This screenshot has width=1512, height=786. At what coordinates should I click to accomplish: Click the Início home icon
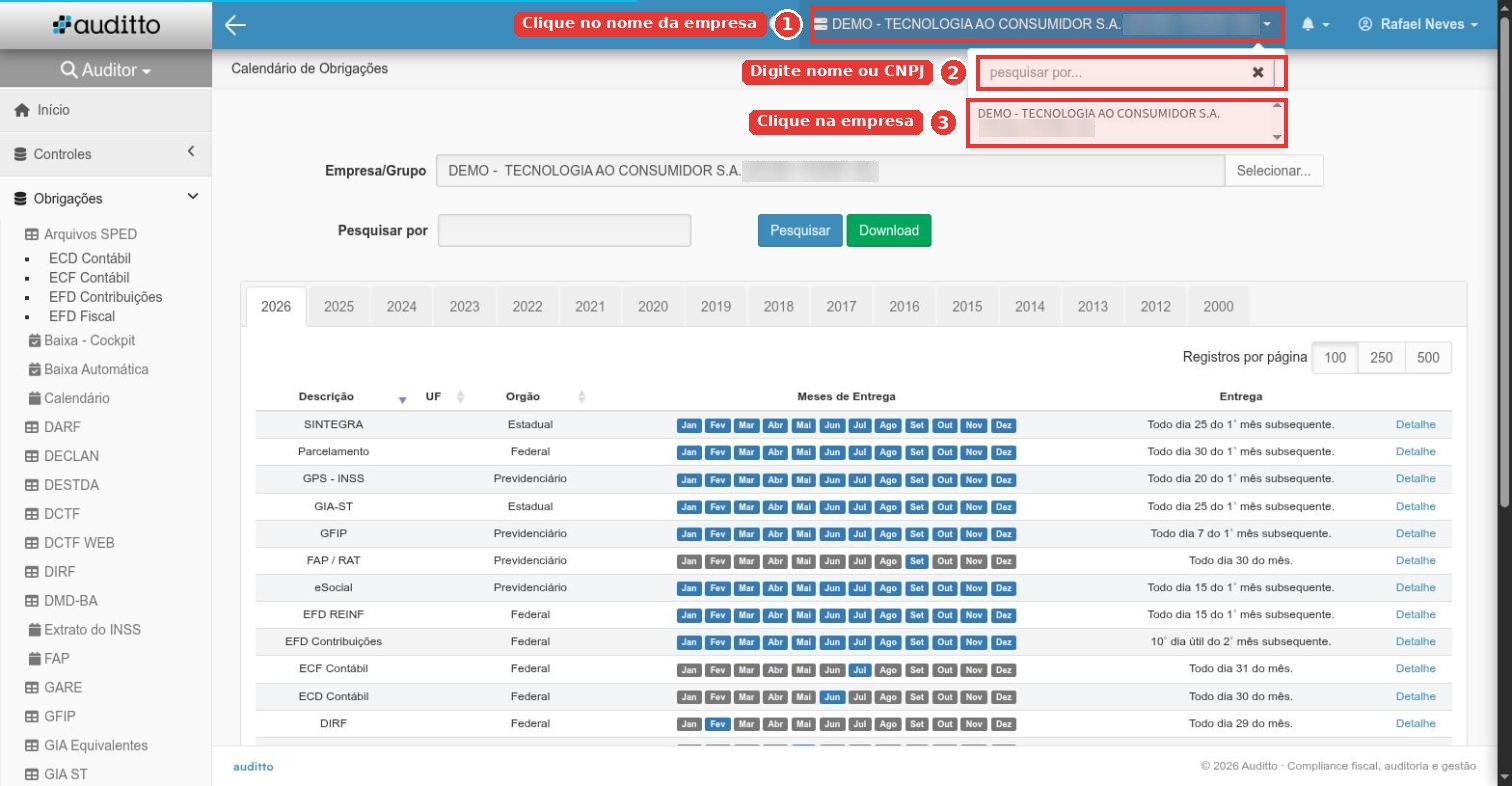(21, 111)
